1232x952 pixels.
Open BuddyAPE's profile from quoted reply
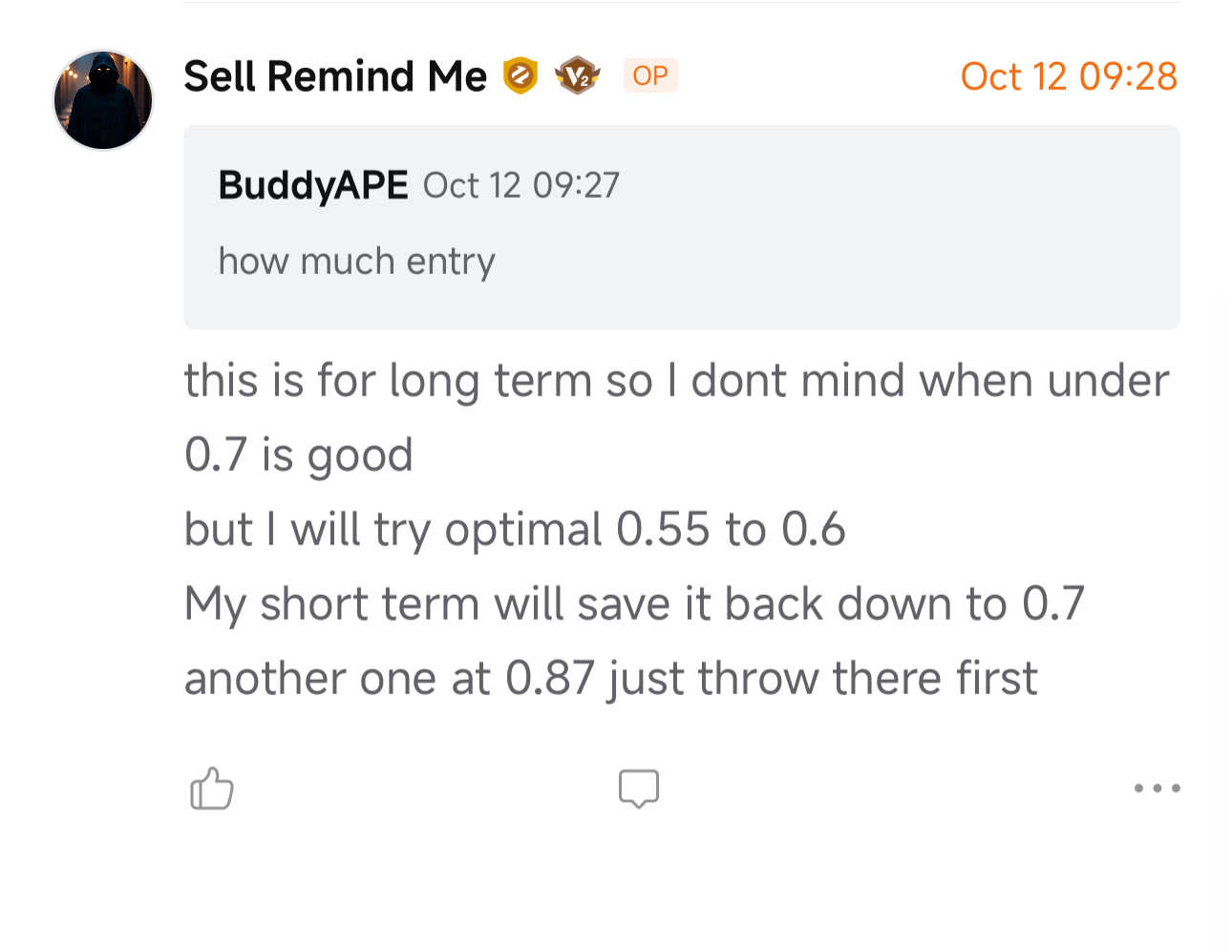[312, 185]
